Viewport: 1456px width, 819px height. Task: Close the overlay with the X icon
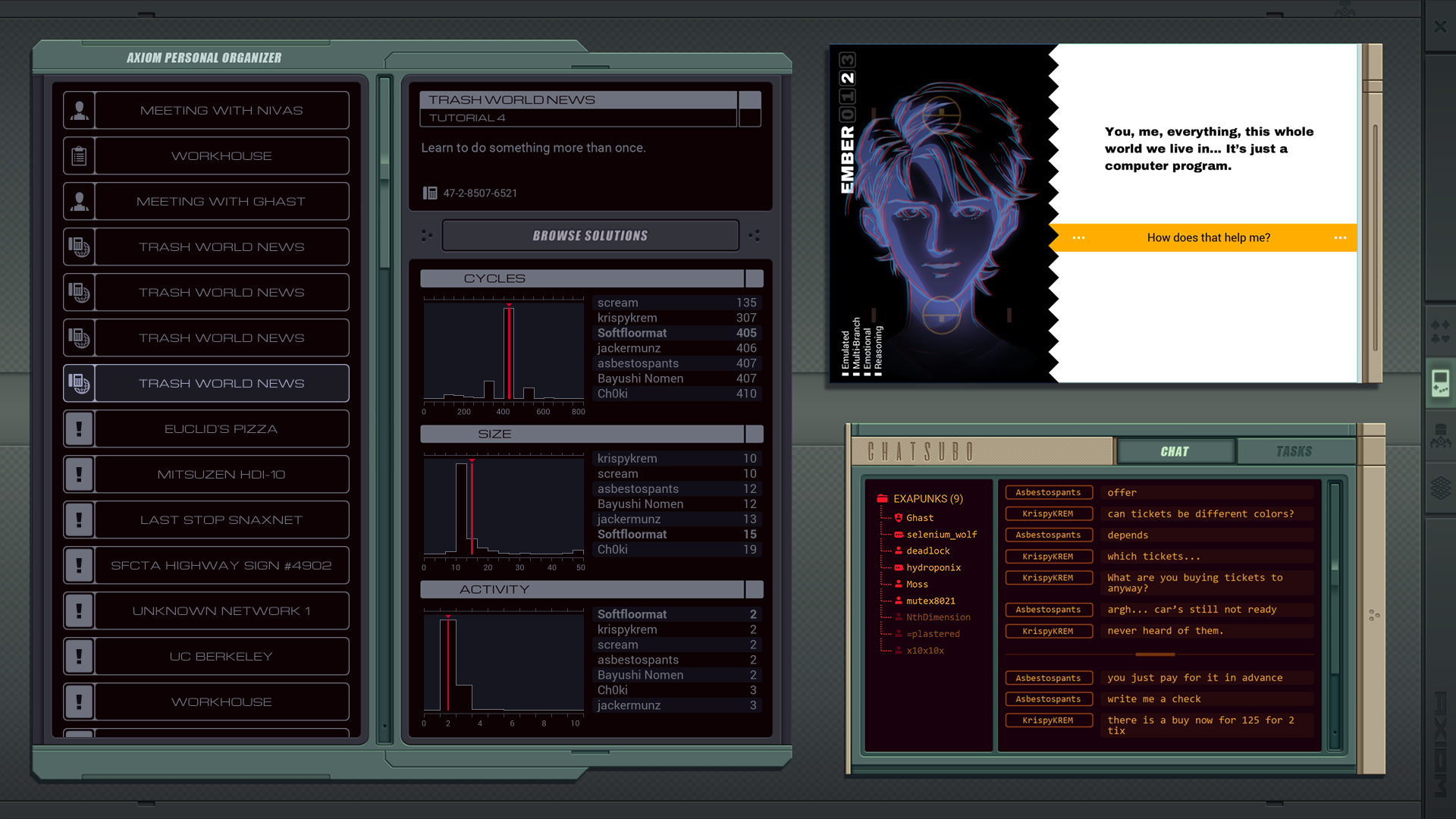tap(1440, 27)
